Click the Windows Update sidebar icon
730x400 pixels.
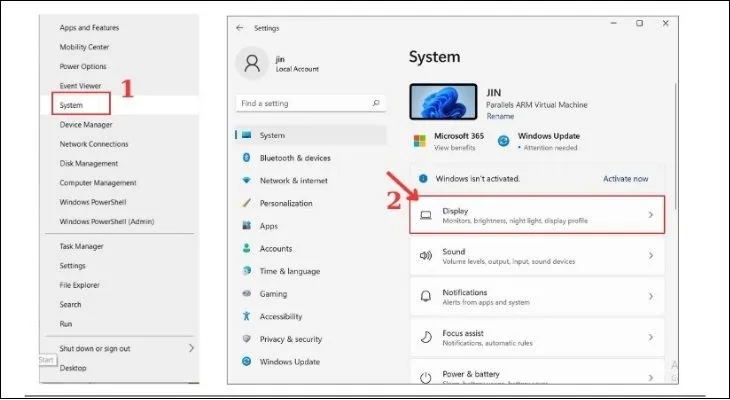tap(247, 361)
